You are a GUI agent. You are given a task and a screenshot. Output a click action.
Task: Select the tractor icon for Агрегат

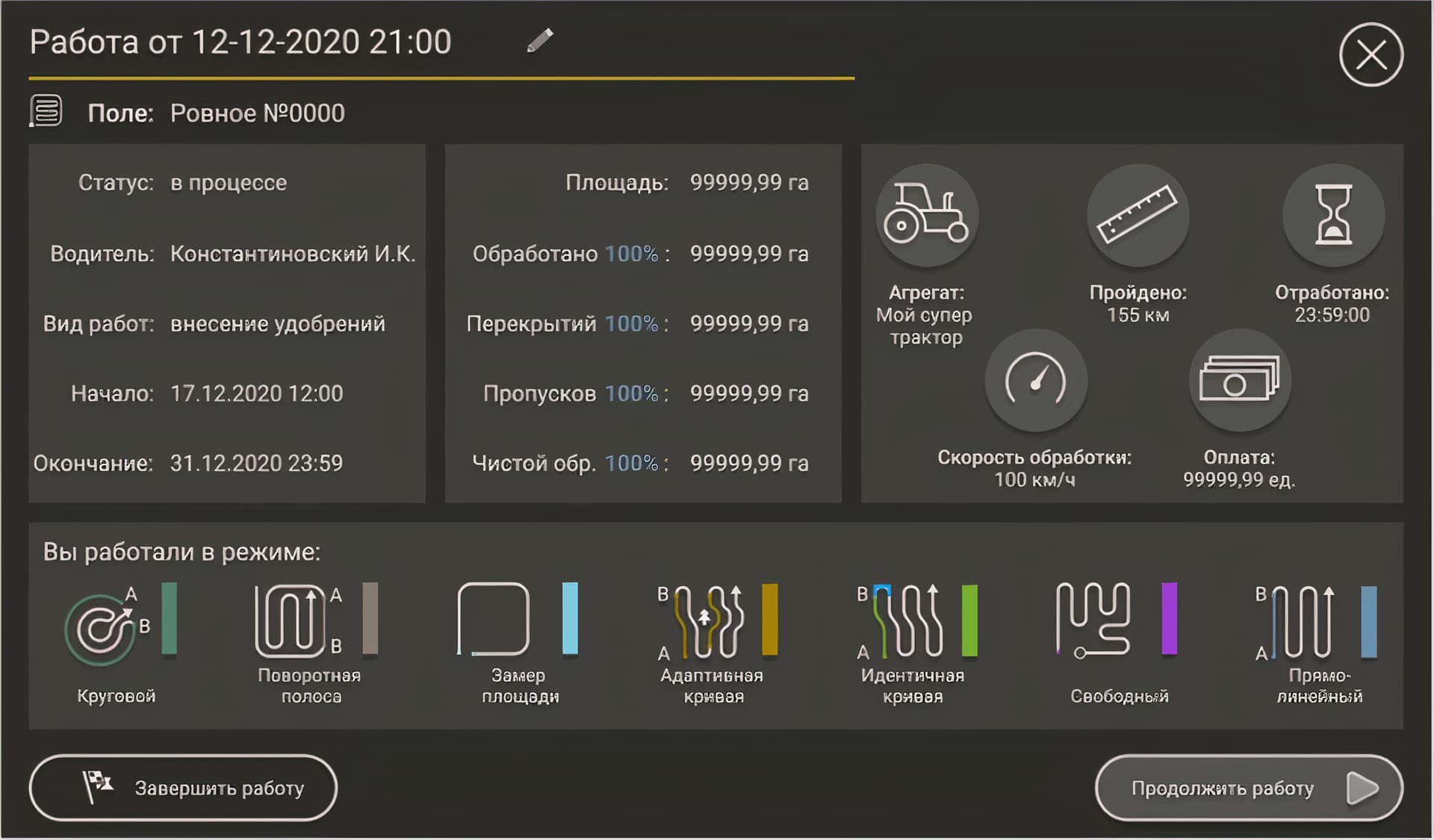[926, 215]
